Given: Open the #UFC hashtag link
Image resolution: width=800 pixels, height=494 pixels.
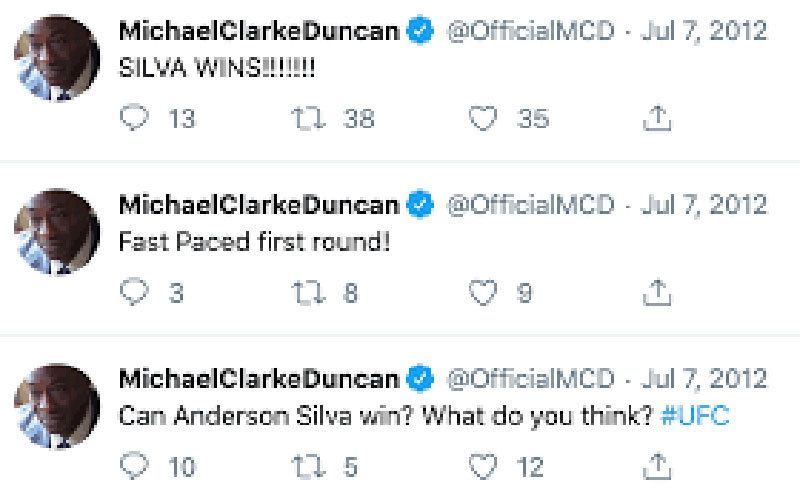Looking at the screenshot, I should tap(696, 416).
